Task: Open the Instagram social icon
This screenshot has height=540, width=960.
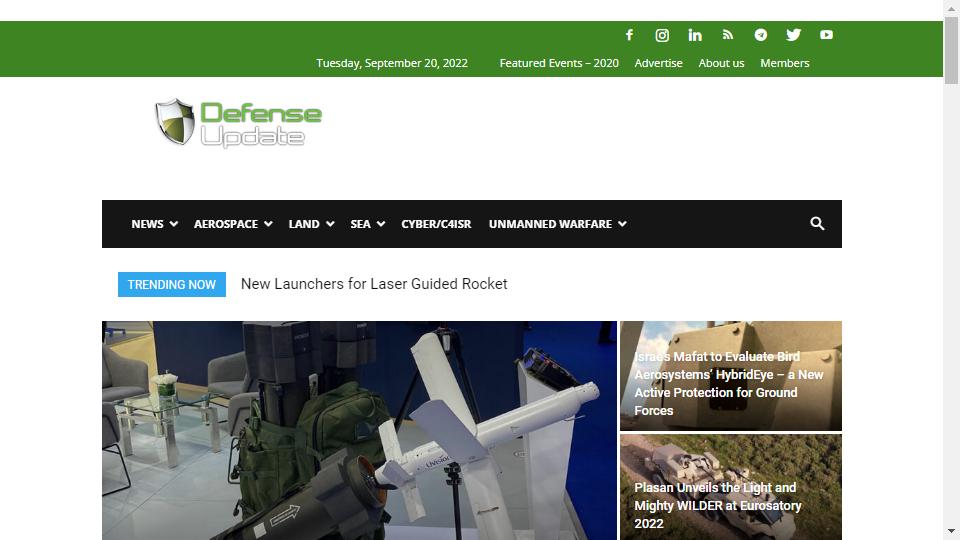Action: pos(662,35)
